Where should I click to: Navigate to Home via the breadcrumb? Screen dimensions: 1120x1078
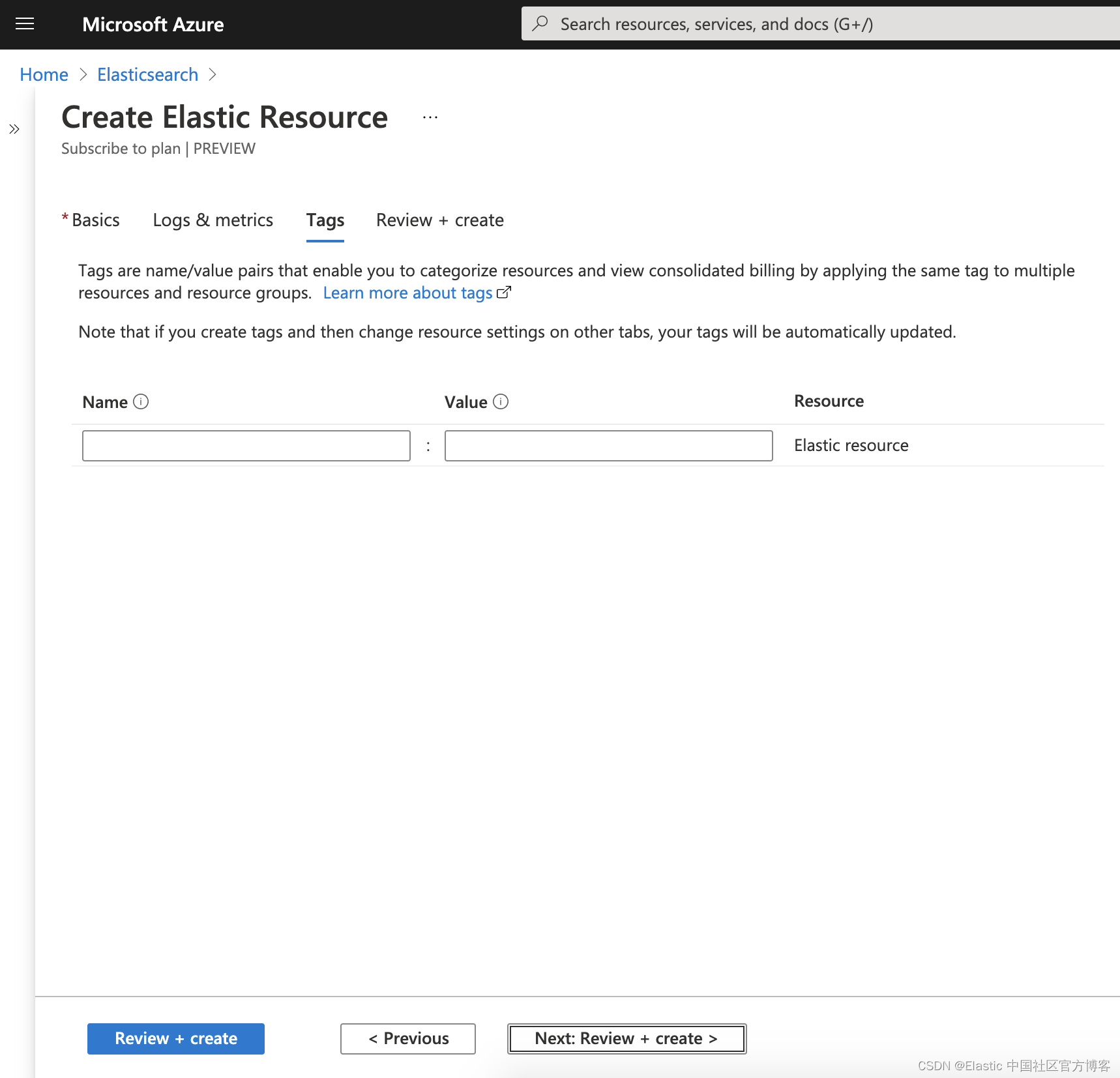click(x=43, y=74)
